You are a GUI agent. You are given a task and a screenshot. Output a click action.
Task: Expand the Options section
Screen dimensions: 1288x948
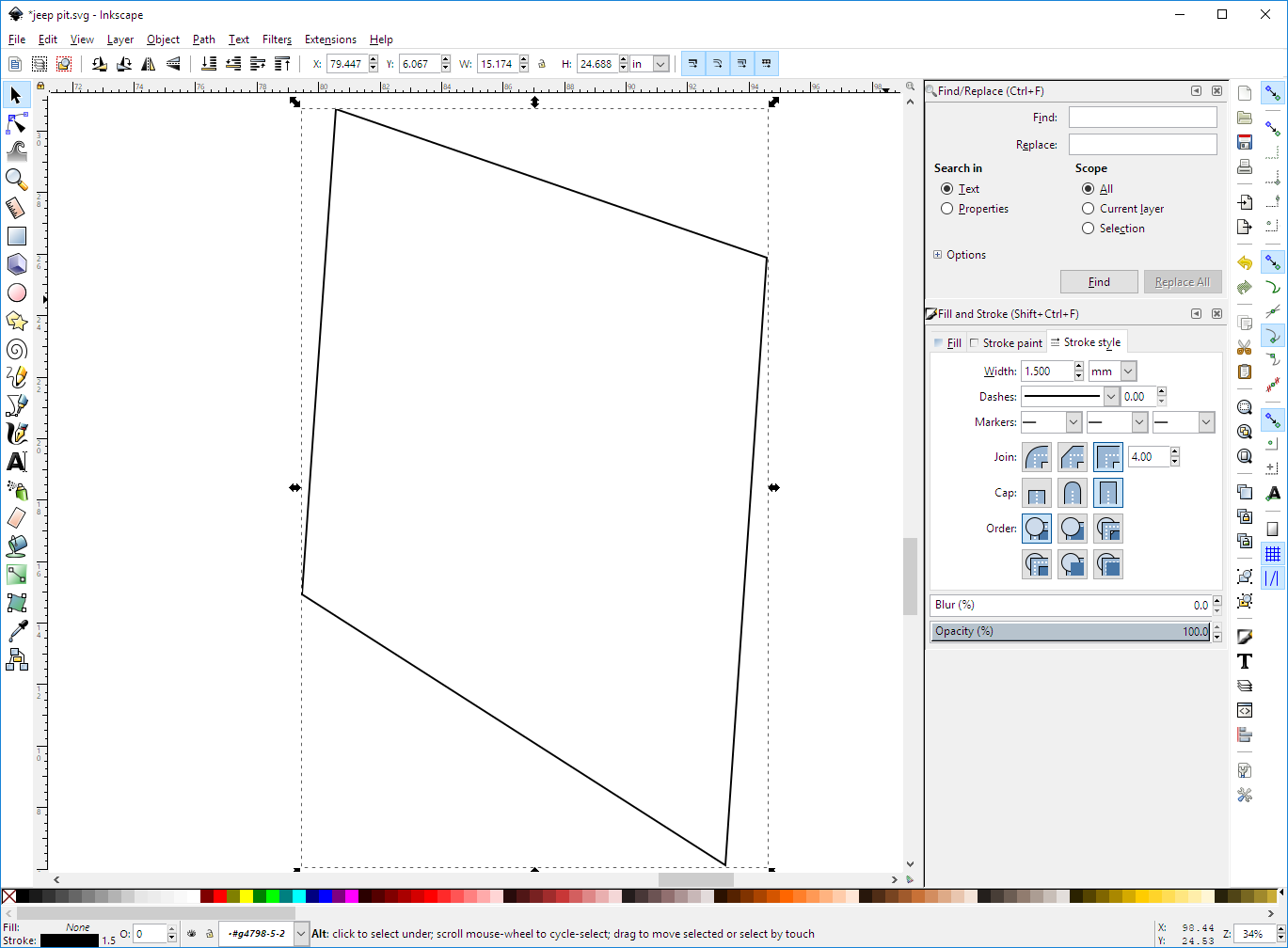[x=938, y=255]
